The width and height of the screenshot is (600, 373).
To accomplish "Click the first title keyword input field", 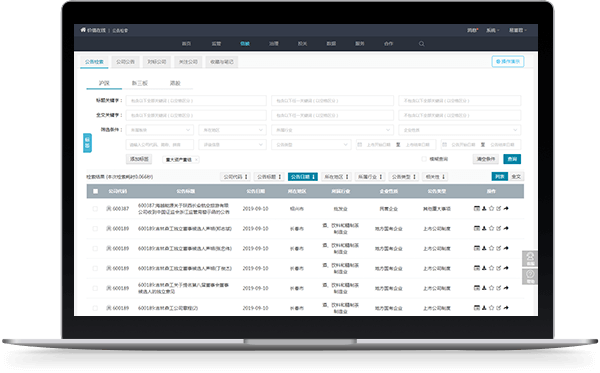I will [x=196, y=101].
